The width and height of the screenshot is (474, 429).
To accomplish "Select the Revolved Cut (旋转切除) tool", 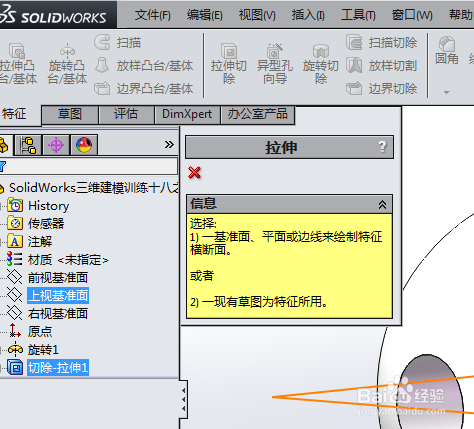I will [321, 64].
